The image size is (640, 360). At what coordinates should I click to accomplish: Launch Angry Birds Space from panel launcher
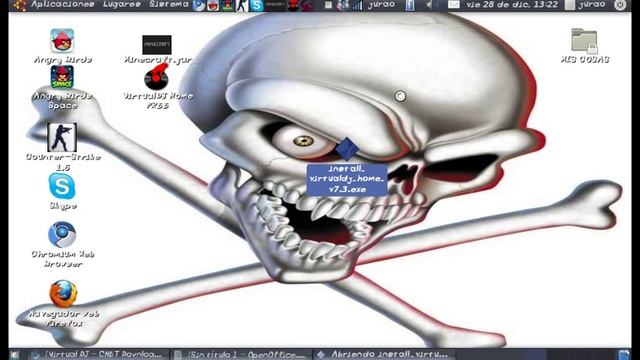pyautogui.click(x=228, y=5)
